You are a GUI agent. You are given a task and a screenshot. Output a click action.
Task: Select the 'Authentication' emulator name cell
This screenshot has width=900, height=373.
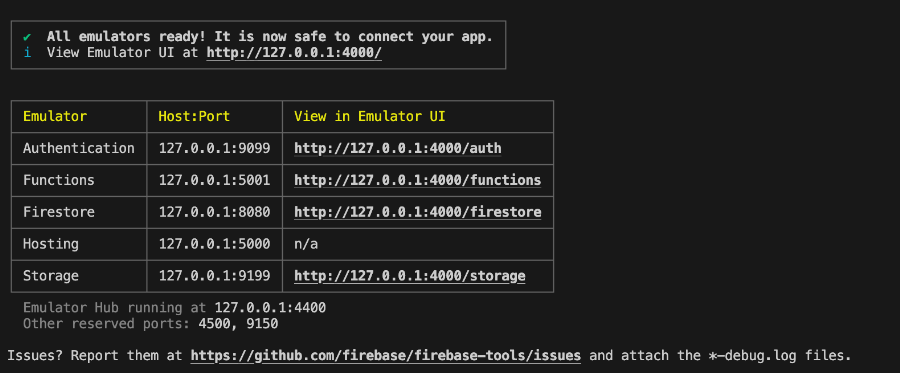[x=79, y=148]
